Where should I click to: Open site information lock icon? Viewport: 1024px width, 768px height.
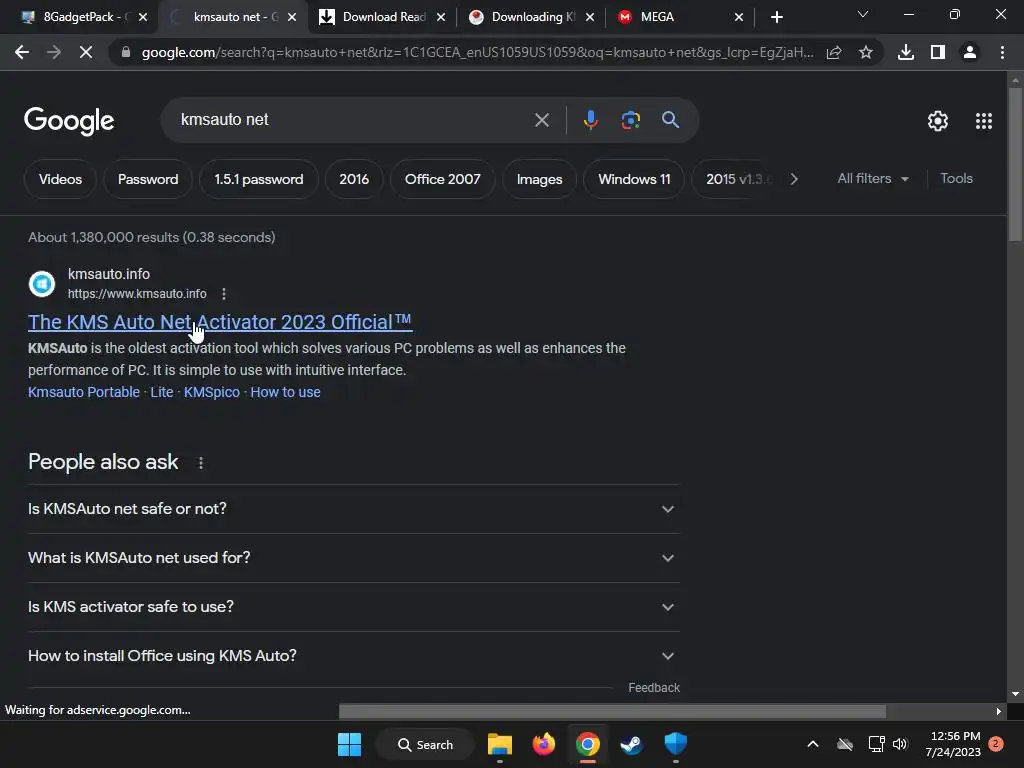126,52
